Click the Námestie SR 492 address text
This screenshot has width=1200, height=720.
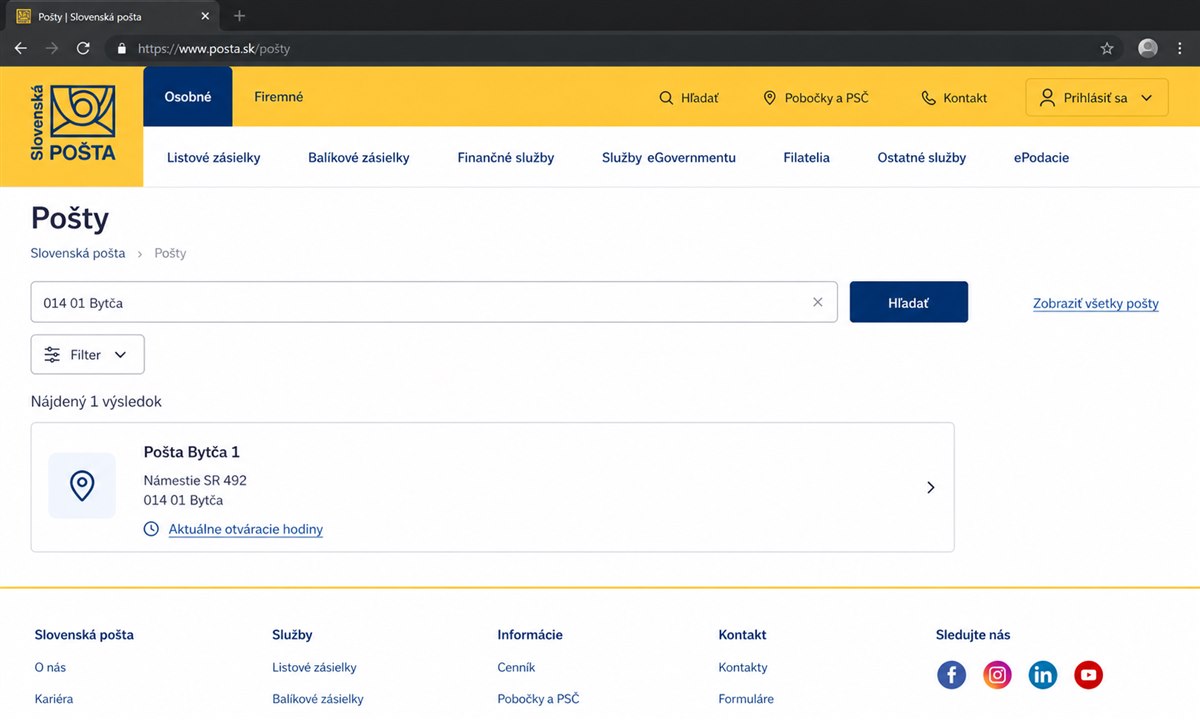(195, 480)
